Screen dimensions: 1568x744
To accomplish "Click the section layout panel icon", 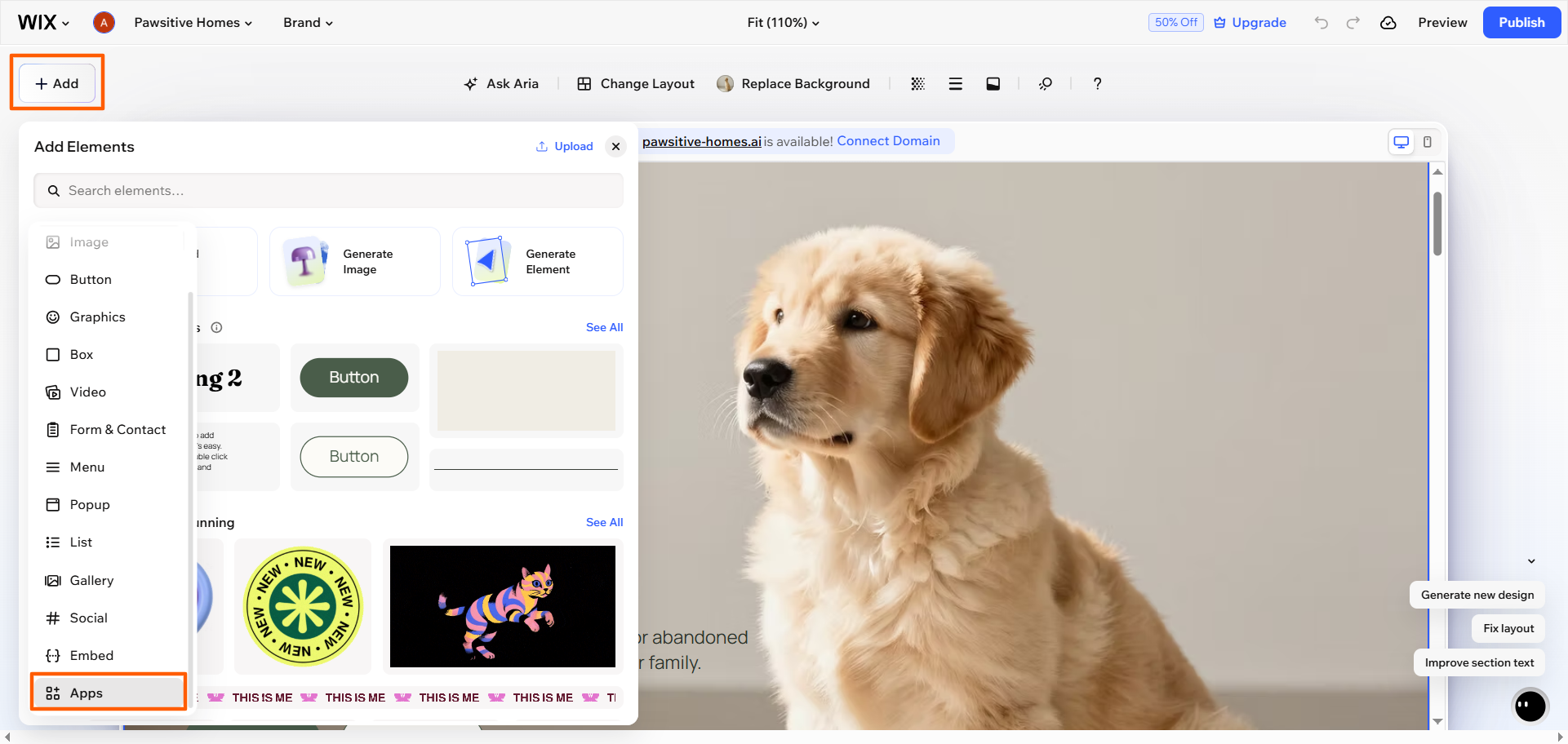I will (x=993, y=83).
